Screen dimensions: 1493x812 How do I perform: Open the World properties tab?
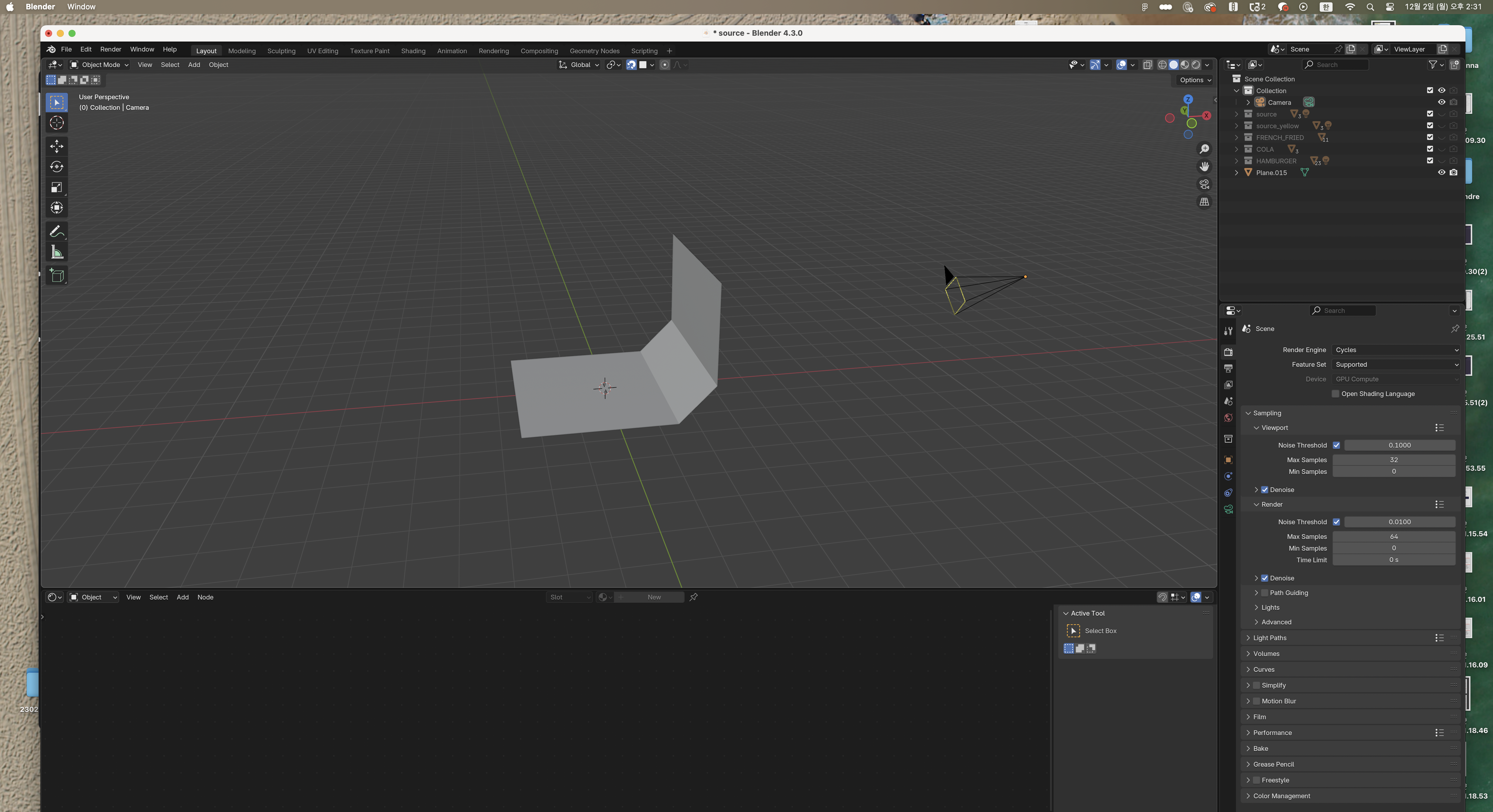click(x=1228, y=418)
